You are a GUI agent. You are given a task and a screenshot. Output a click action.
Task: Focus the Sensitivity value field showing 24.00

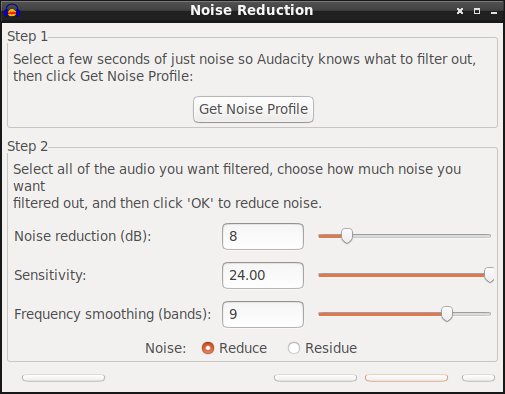[263, 275]
